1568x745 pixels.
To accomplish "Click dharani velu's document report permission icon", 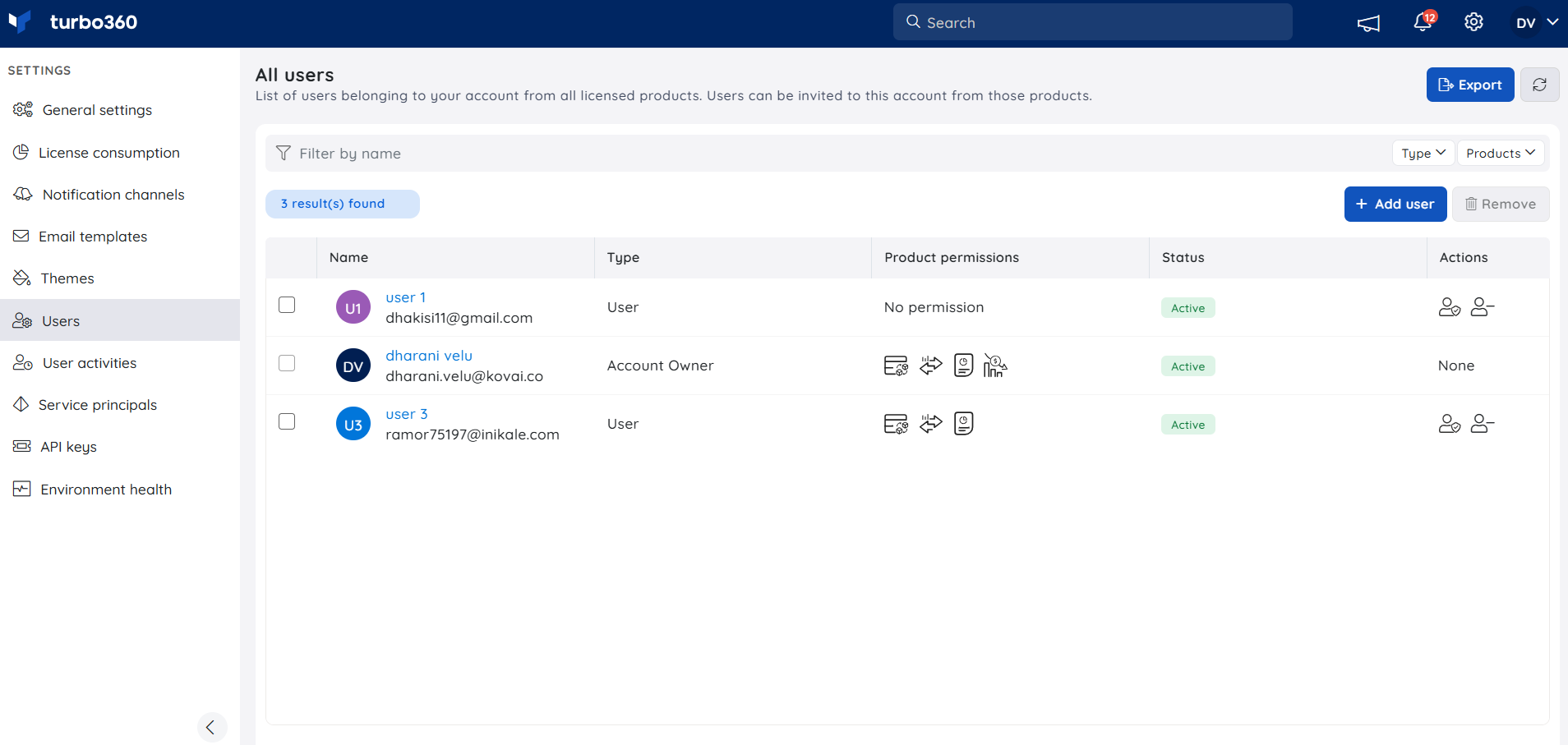I will click(x=963, y=366).
